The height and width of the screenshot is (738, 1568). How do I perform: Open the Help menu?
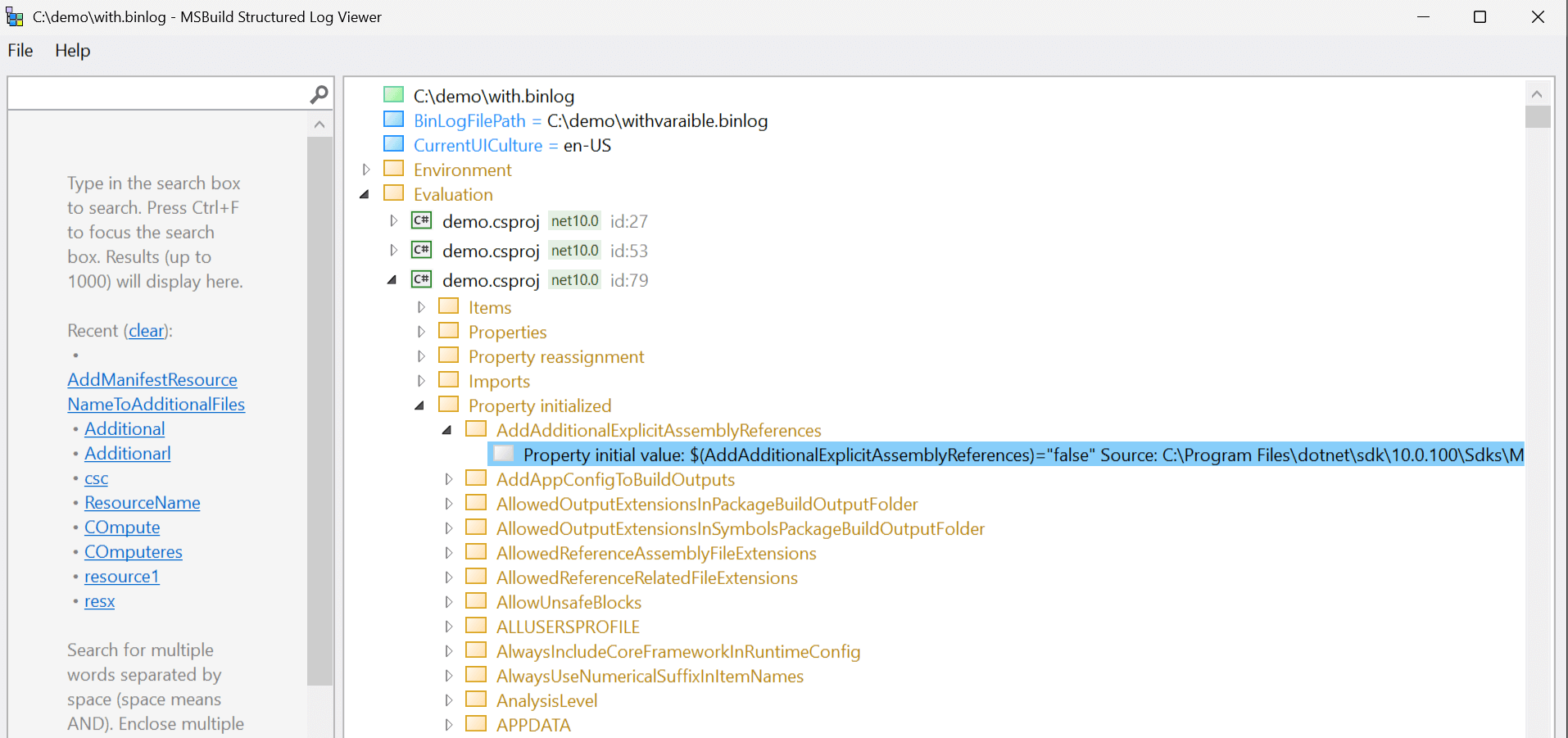point(73,51)
